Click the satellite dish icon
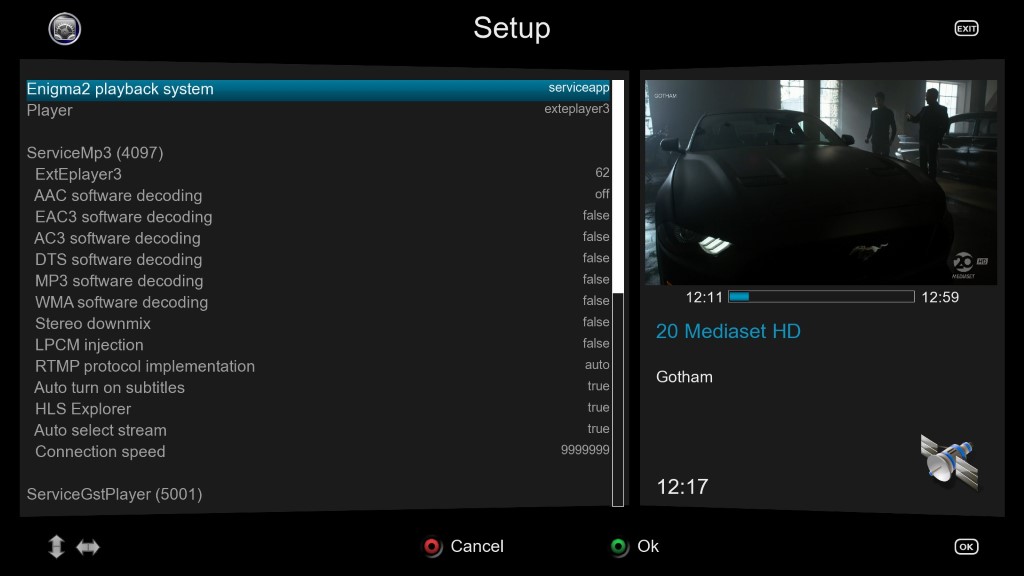1024x576 pixels. [947, 462]
